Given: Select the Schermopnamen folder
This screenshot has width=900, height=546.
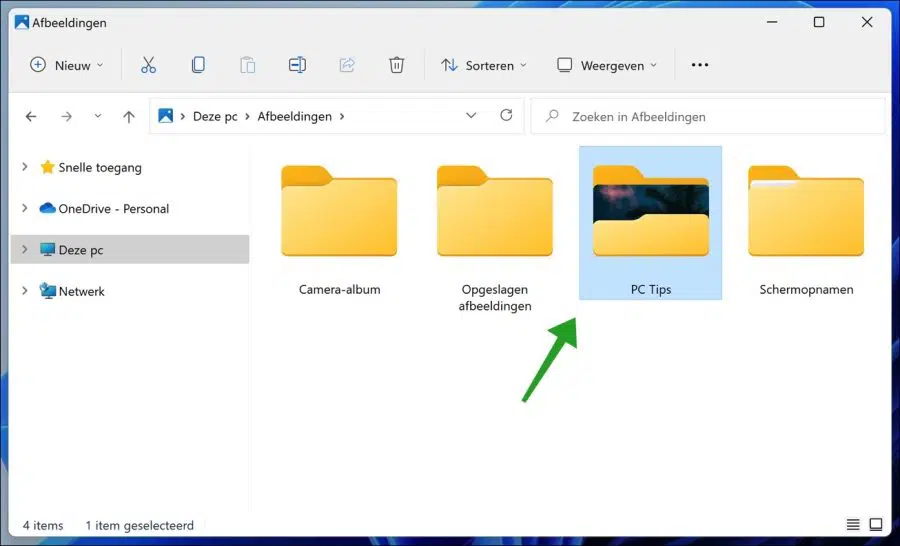Looking at the screenshot, I should [x=806, y=230].
